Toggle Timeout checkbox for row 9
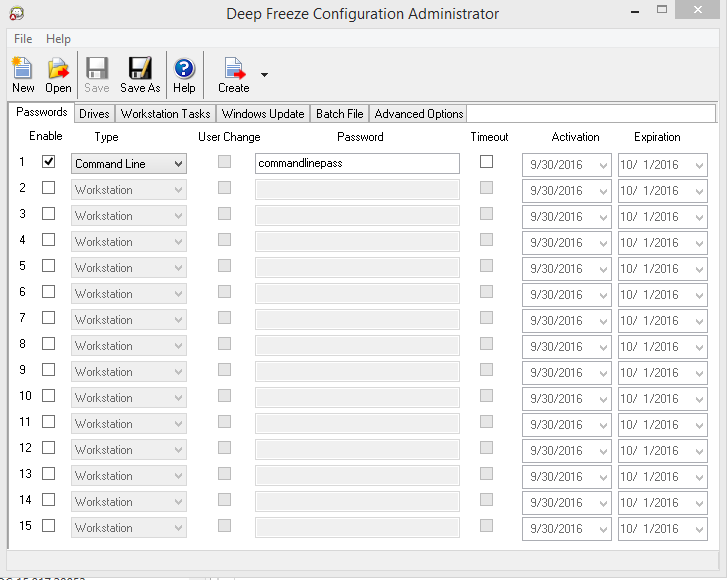The image size is (727, 580). tap(486, 370)
